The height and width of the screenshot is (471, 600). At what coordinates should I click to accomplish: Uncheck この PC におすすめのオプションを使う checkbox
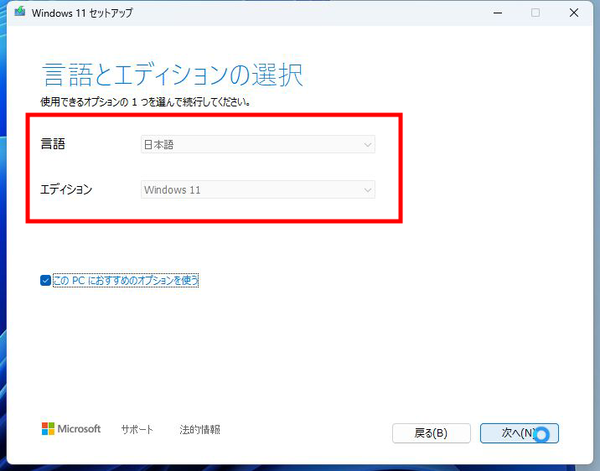point(45,280)
